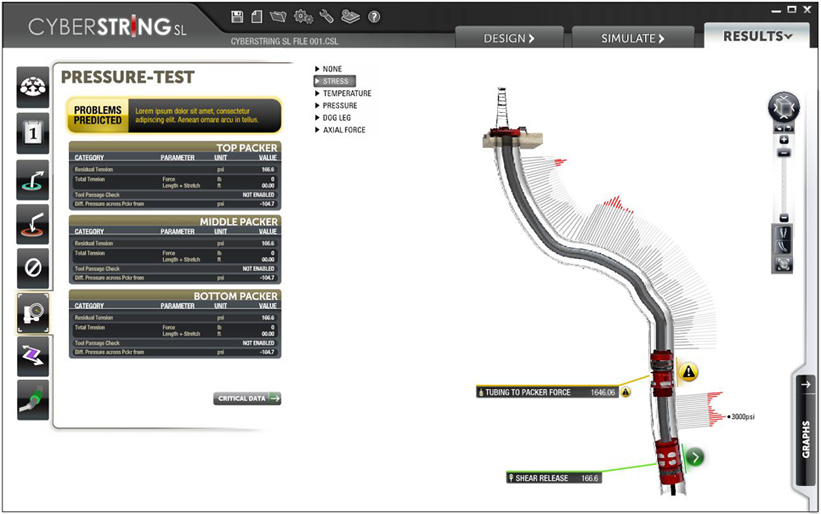This screenshot has height=514, width=821.
Task: Click the zoom out minus at slider bottom
Action: coord(784,218)
